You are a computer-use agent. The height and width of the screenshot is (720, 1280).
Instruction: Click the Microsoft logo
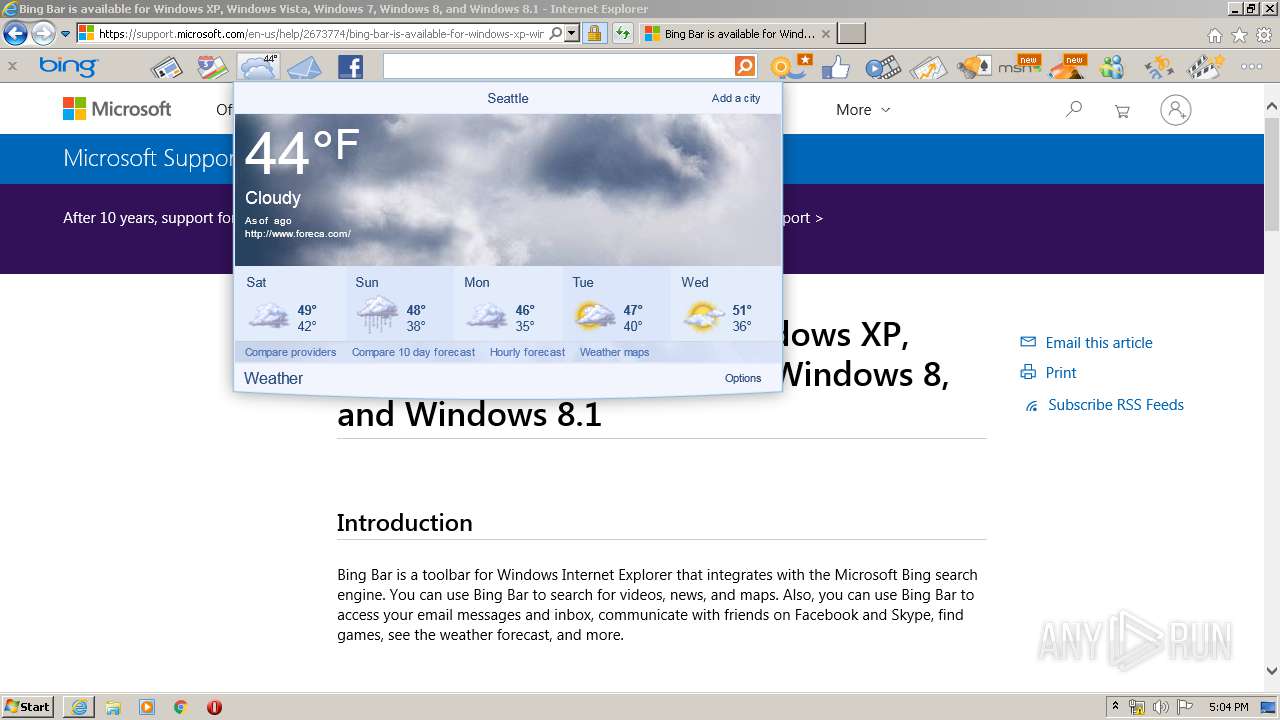(117, 109)
